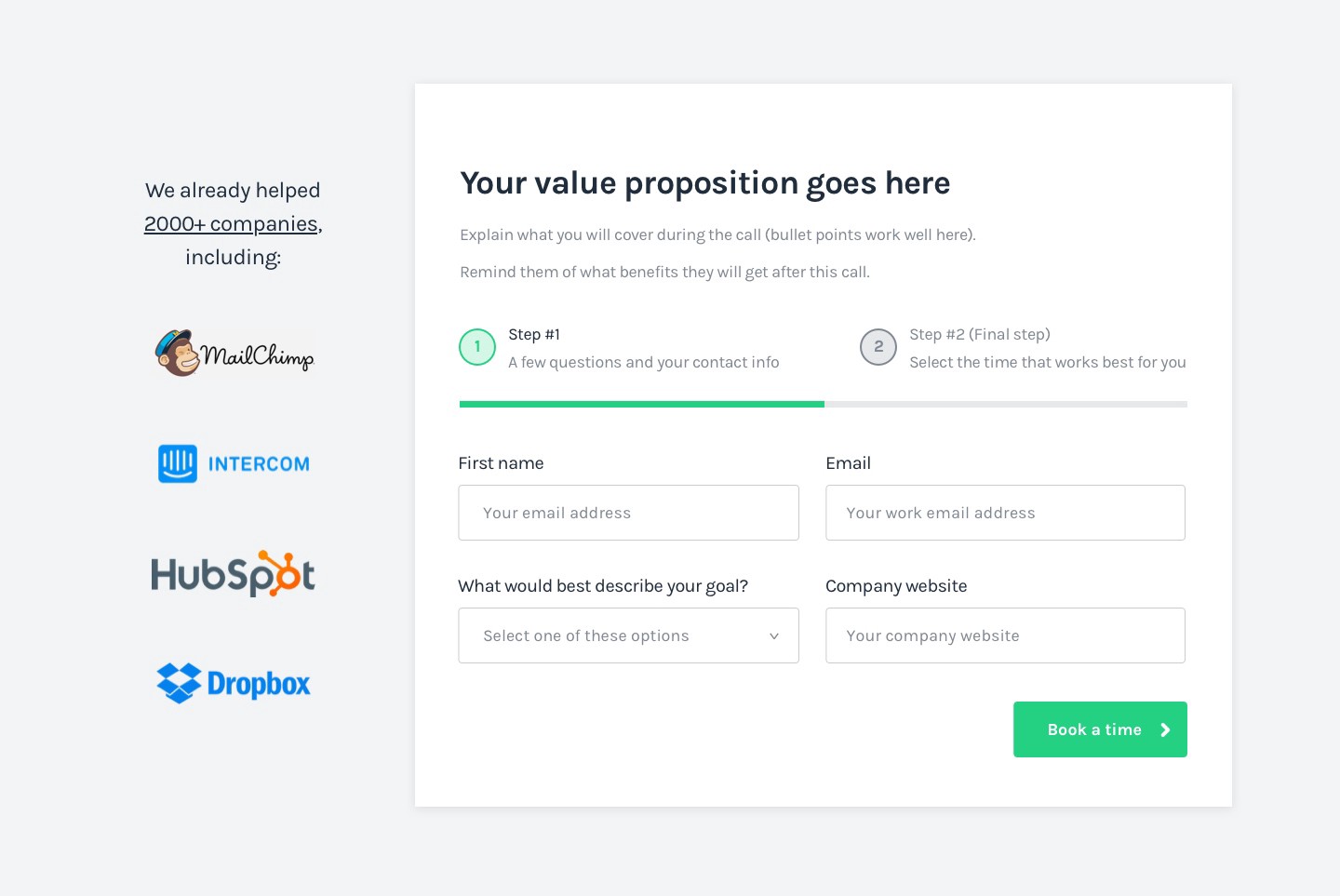Click the HubSpot logo
This screenshot has height=896, width=1340.
234,573
